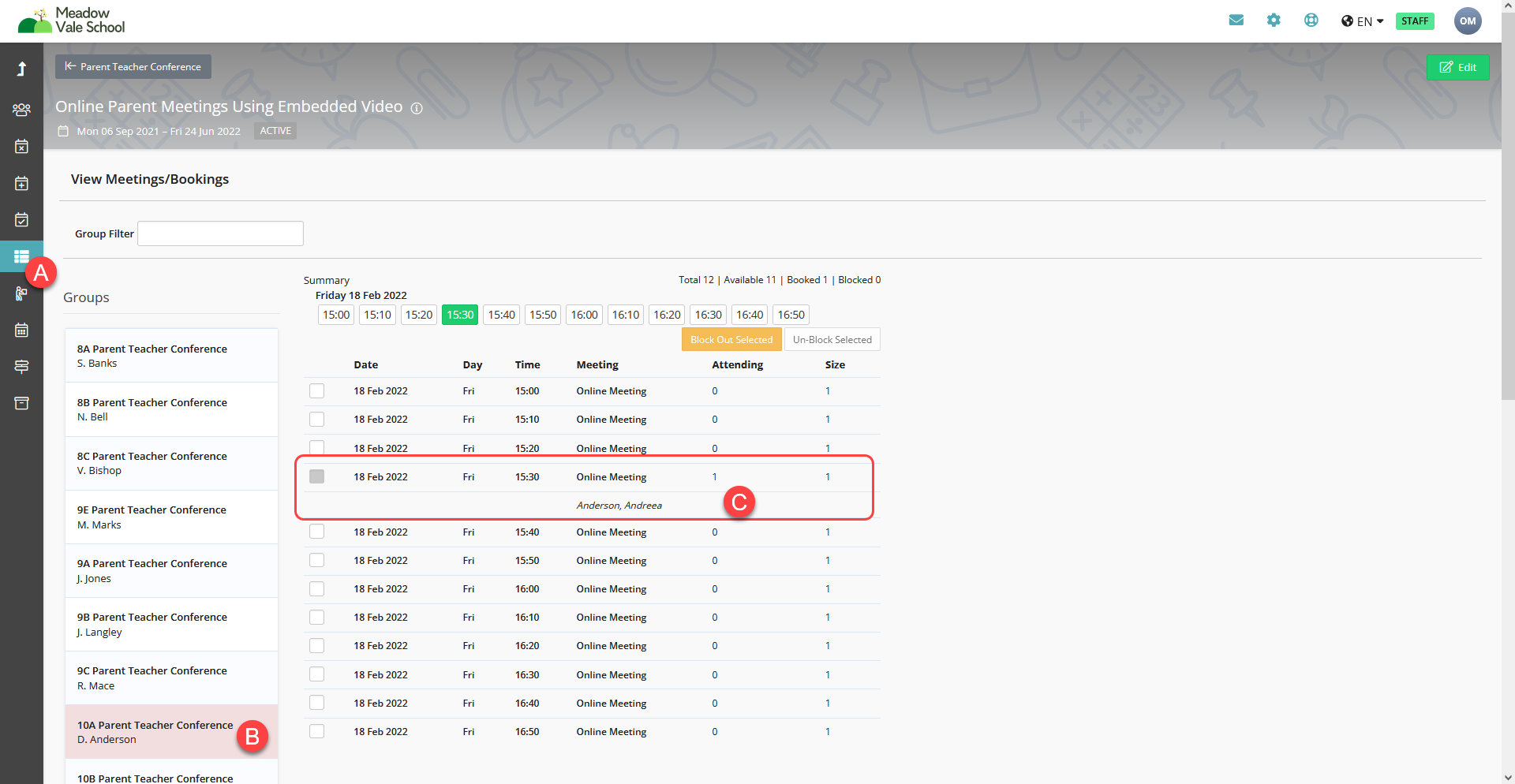
Task: Click the calendar with plus sidebar icon
Action: [21, 184]
